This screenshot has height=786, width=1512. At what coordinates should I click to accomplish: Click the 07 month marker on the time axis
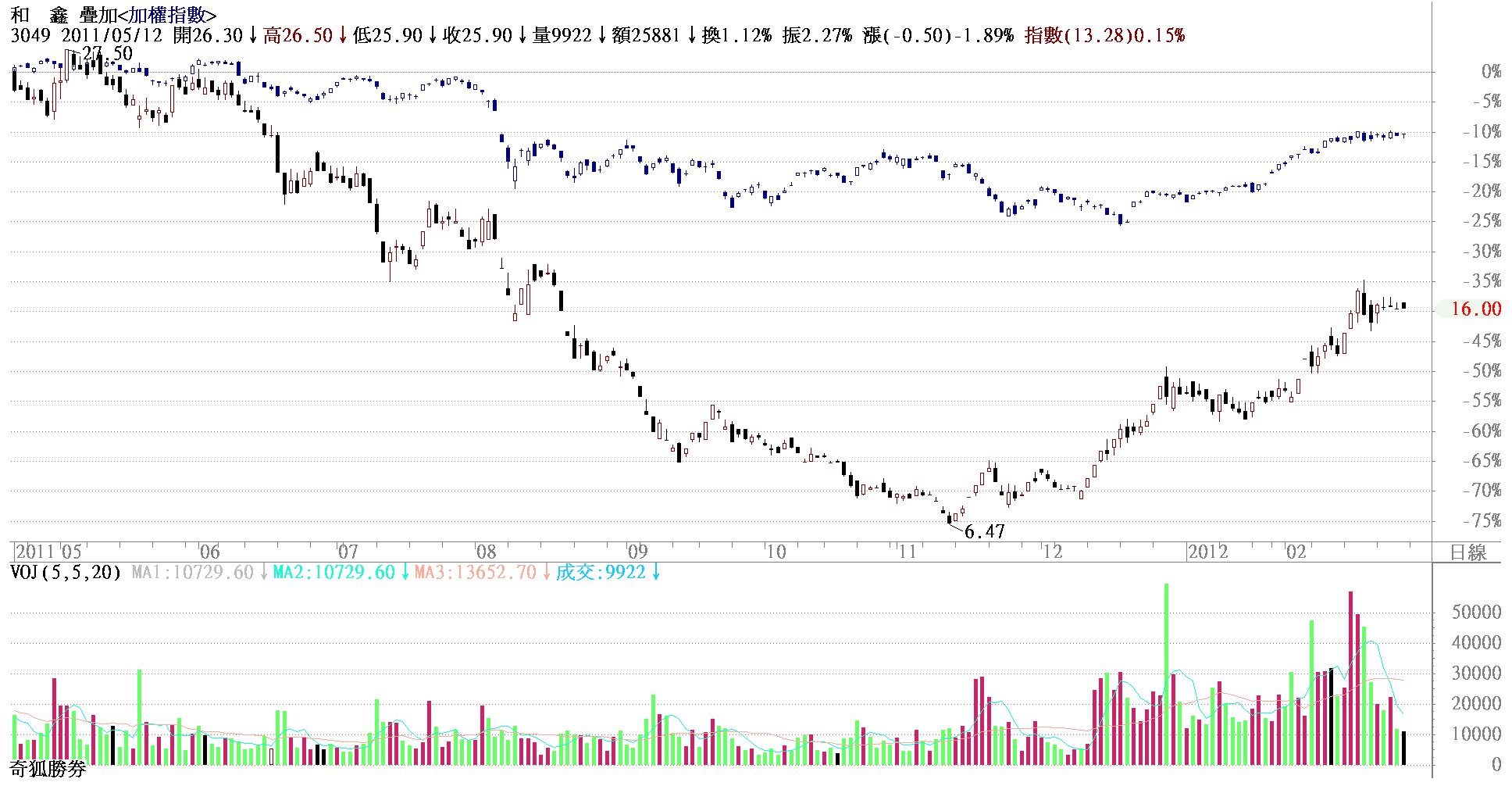(348, 552)
